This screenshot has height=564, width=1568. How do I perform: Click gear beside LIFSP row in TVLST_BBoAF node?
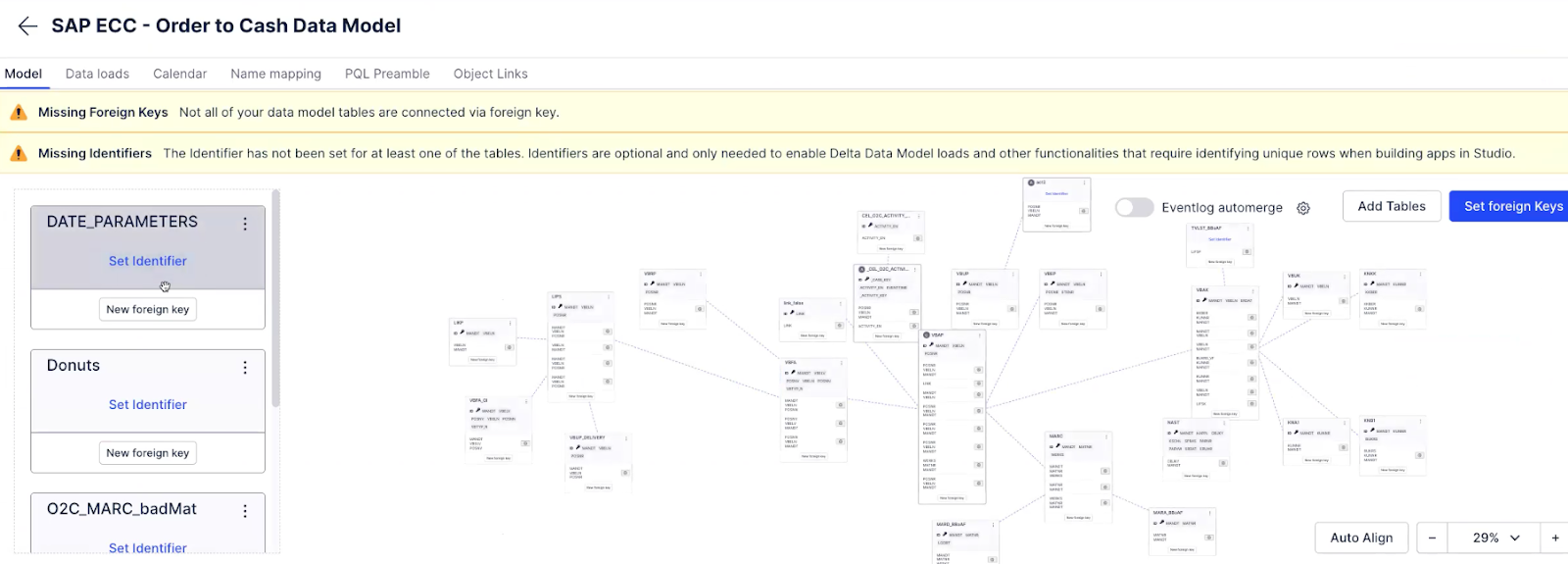click(x=1247, y=252)
